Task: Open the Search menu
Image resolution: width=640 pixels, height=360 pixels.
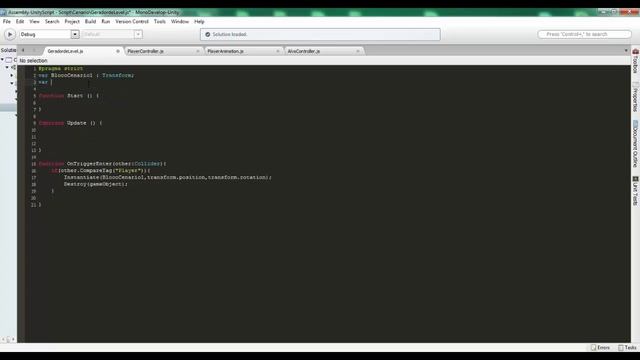Action: 52,21
